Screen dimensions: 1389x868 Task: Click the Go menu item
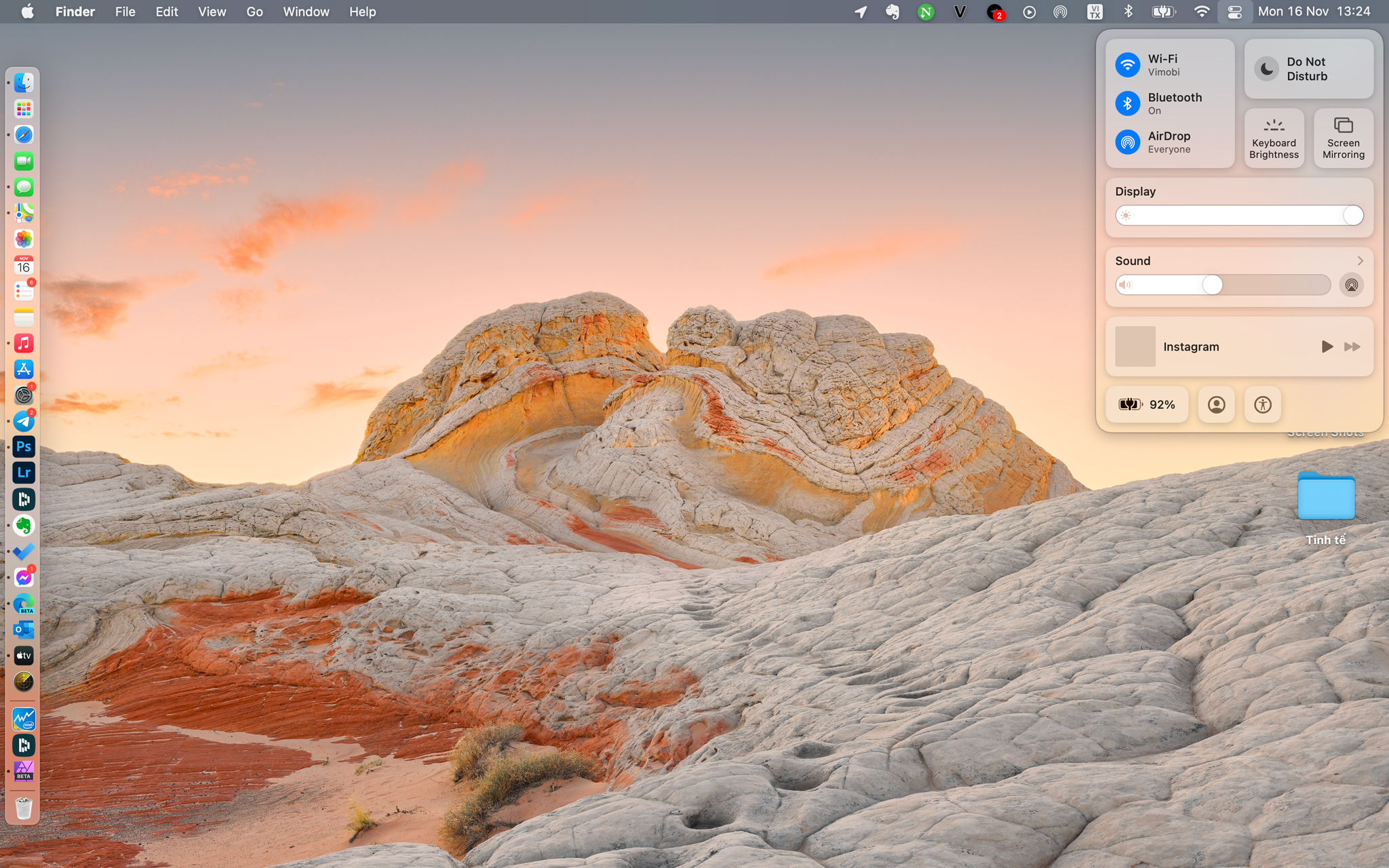255,12
